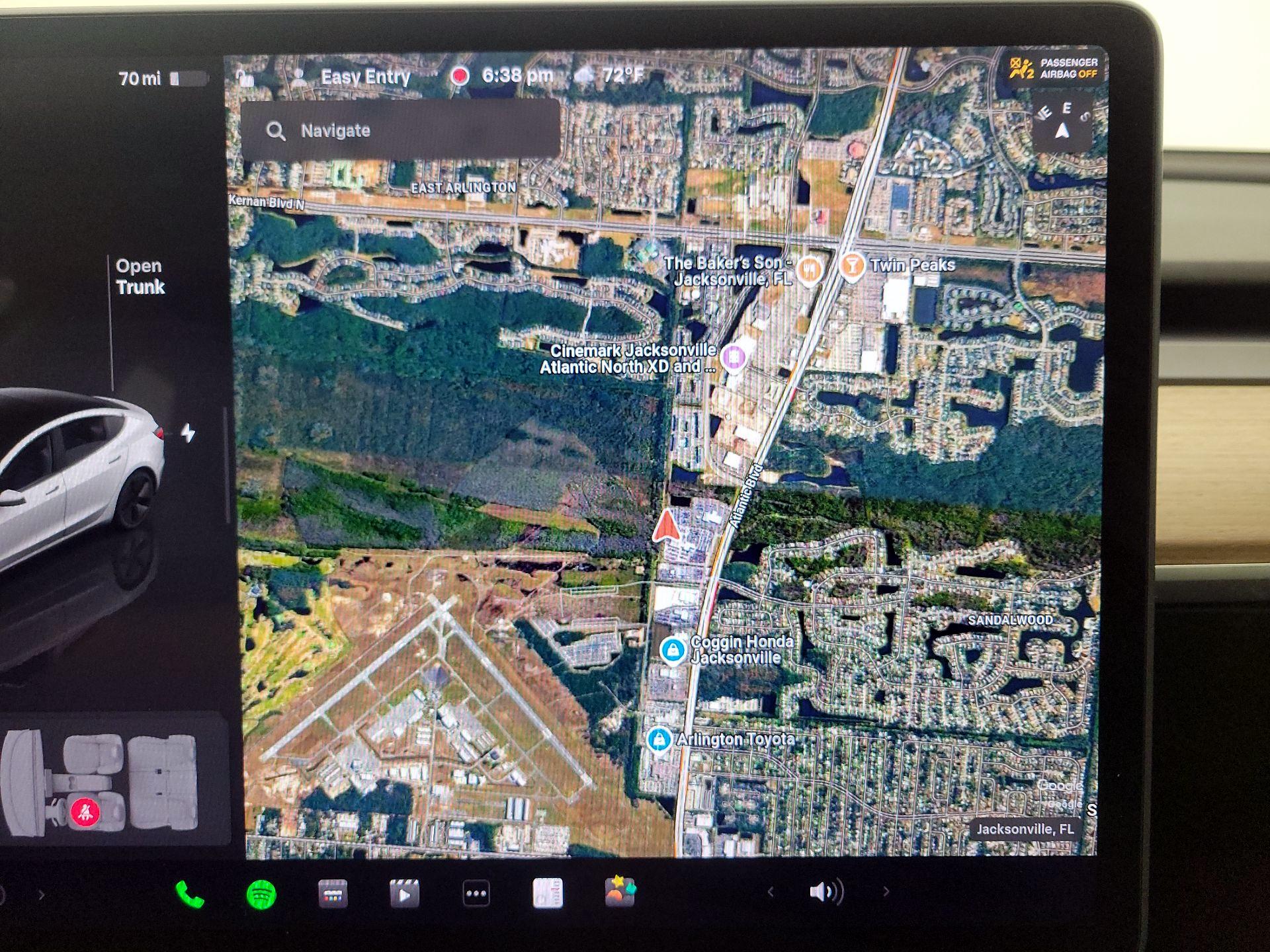This screenshot has height=952, width=1270.
Task: Open the Theater clapperboard video app
Action: 404,894
